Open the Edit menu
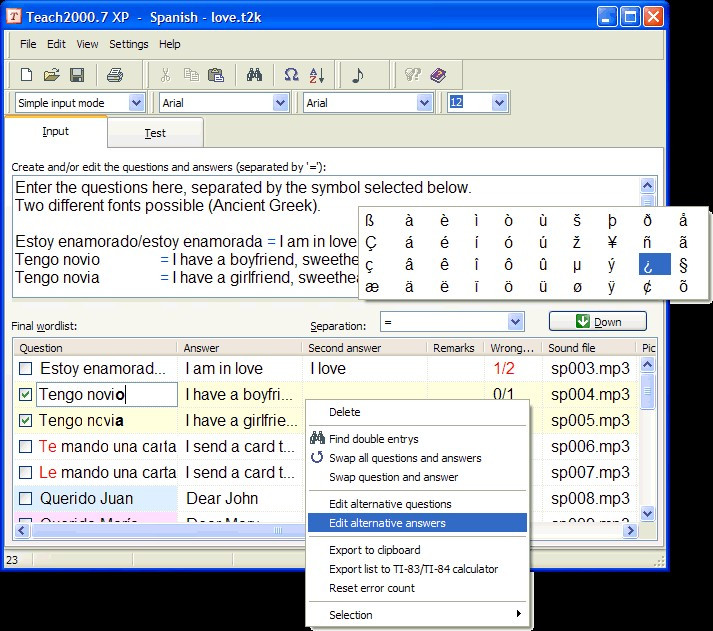 56,44
